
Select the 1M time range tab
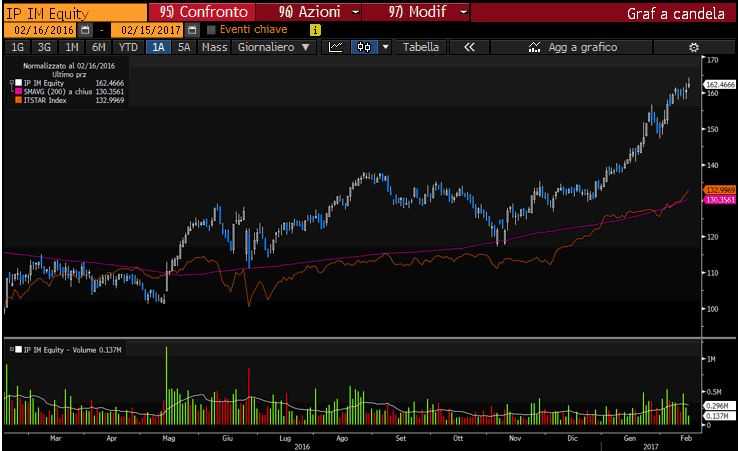tap(72, 47)
